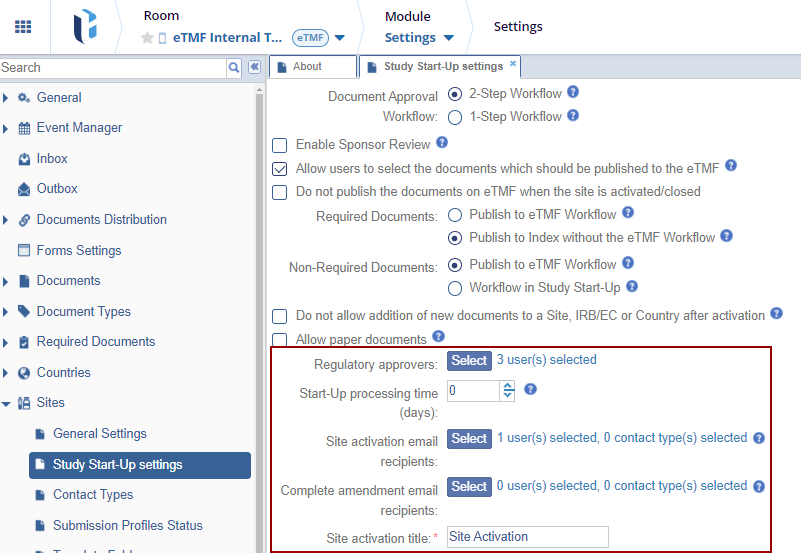
Task: Click help icon next to 2-Step Workflow
Action: 573,92
